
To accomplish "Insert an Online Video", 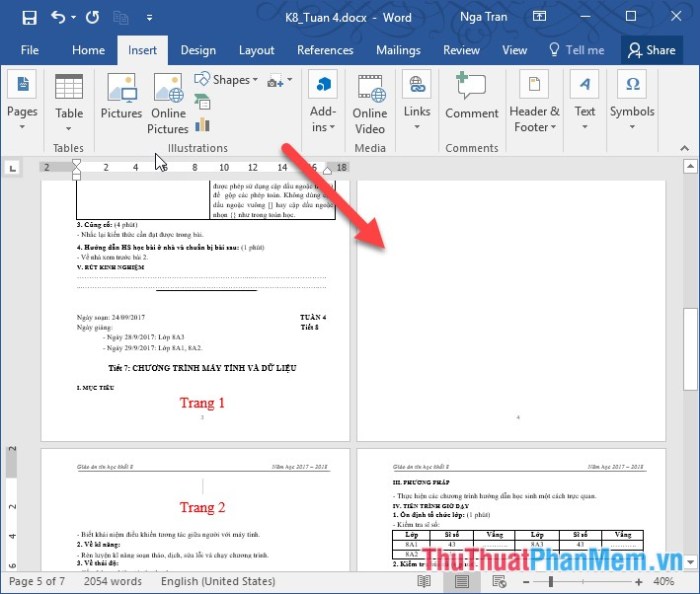I will [x=370, y=104].
